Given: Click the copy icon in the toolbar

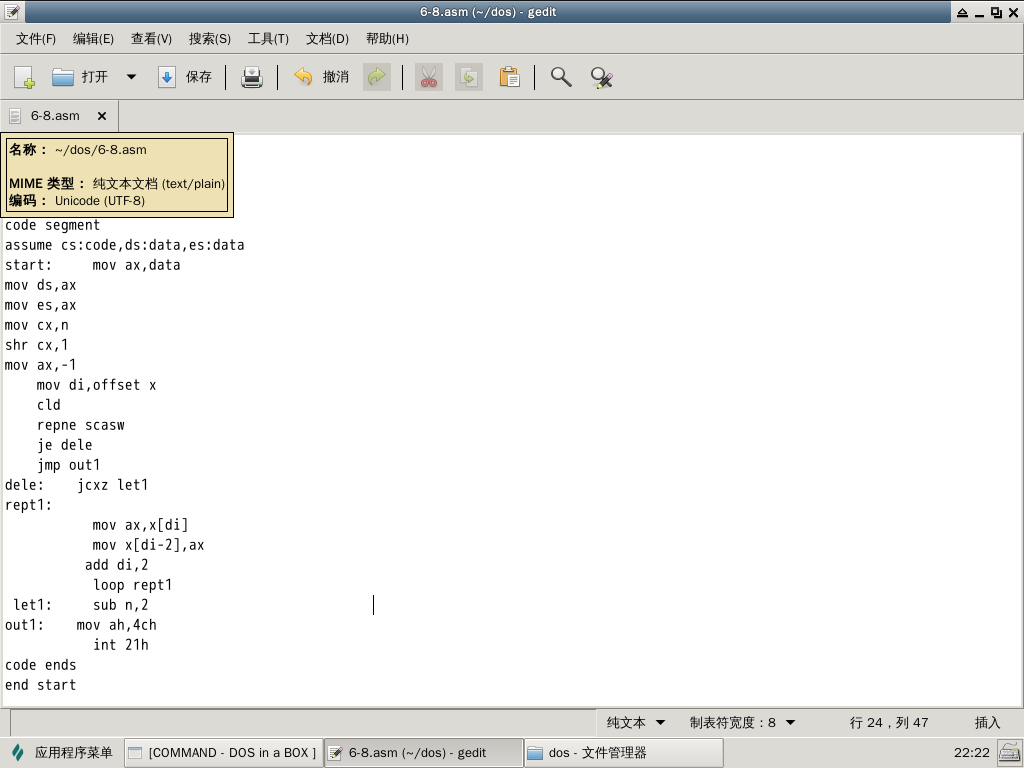Looking at the screenshot, I should click(469, 77).
